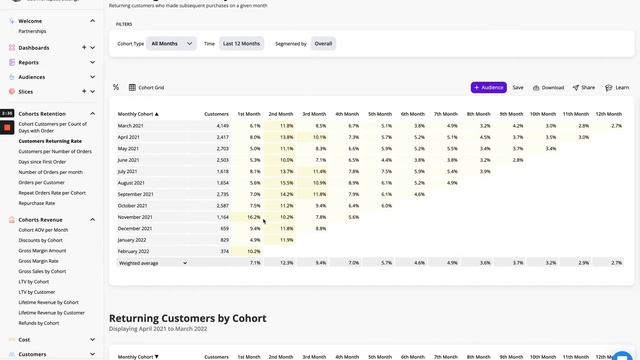
Task: Open Cohort AOV per Month report
Action: [43, 230]
